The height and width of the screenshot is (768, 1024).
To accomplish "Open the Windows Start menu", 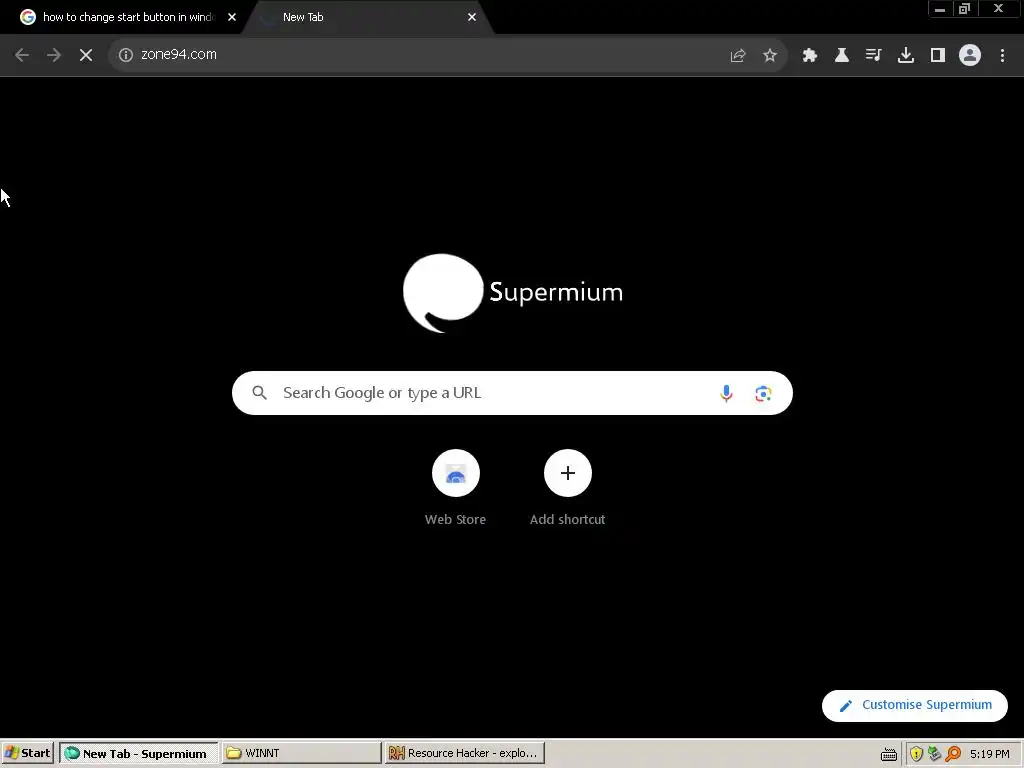I will click(27, 753).
